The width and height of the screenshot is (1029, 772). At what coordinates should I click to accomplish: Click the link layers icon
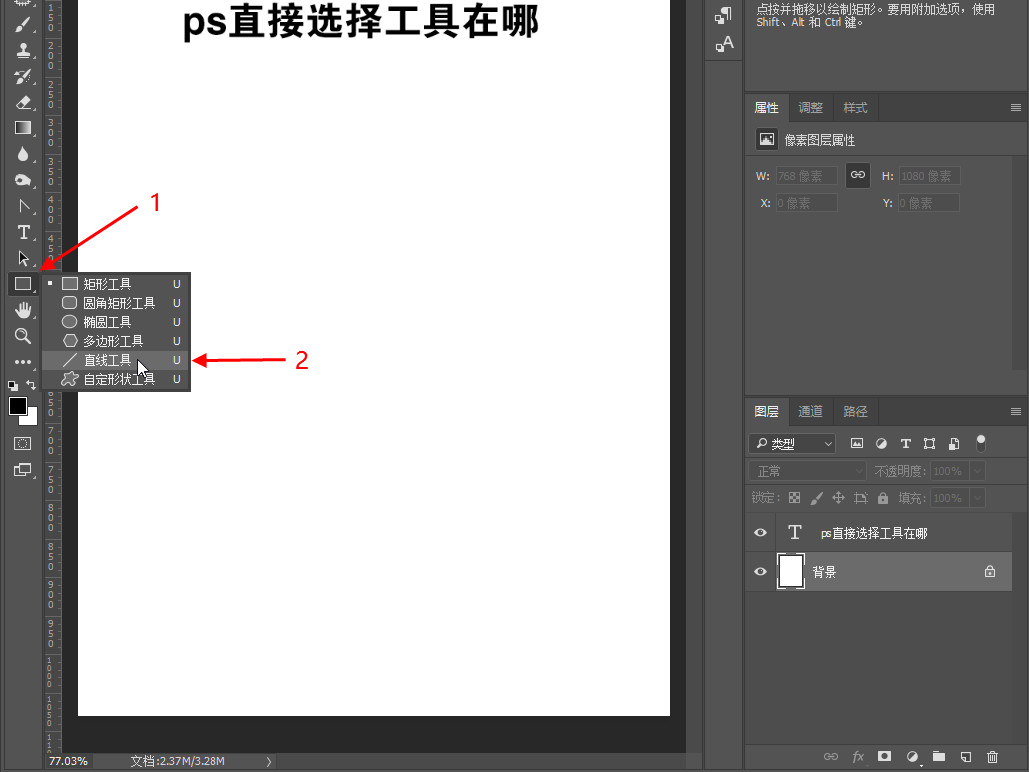pyautogui.click(x=831, y=756)
